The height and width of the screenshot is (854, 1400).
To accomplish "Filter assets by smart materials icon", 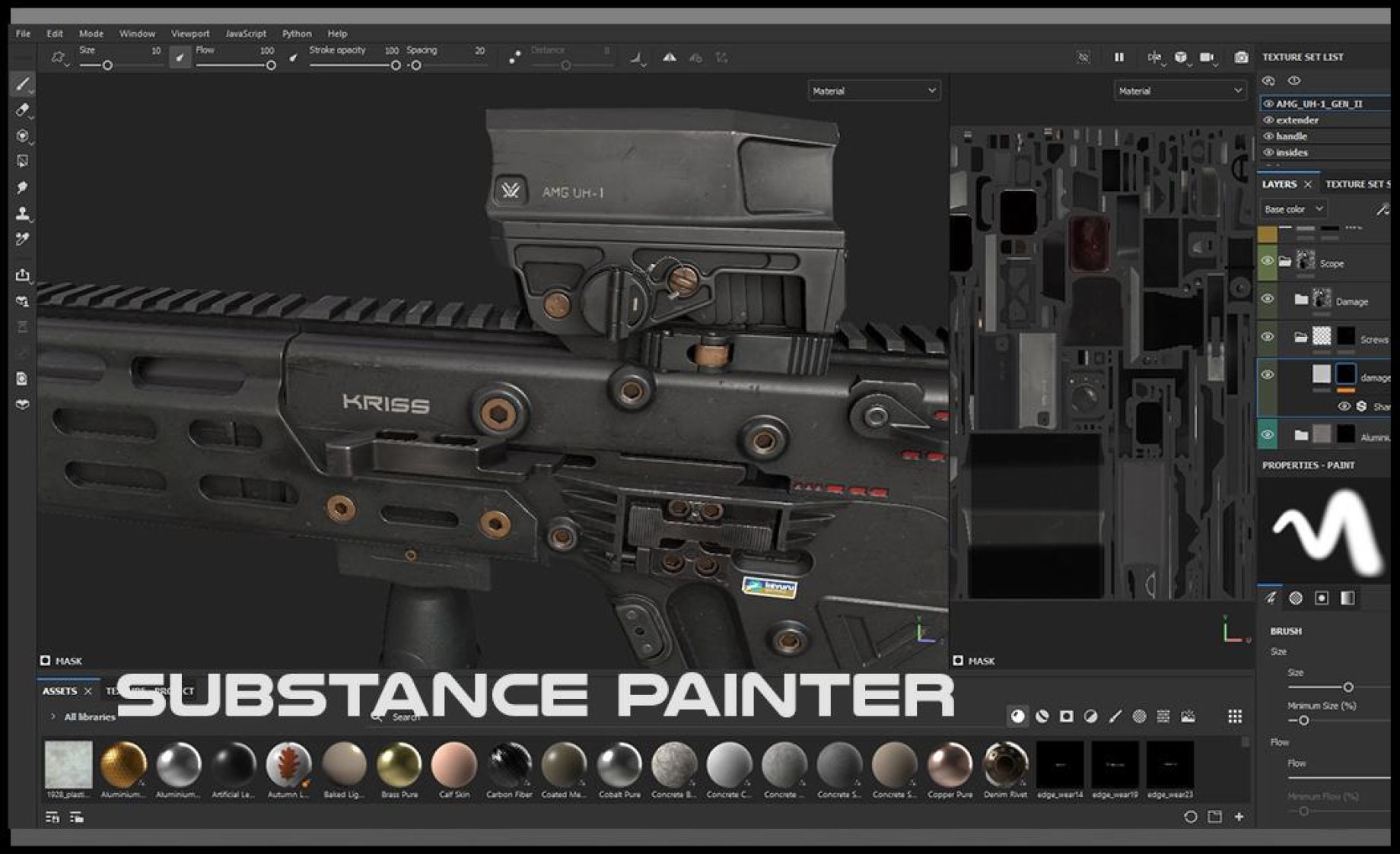I will tap(1042, 716).
